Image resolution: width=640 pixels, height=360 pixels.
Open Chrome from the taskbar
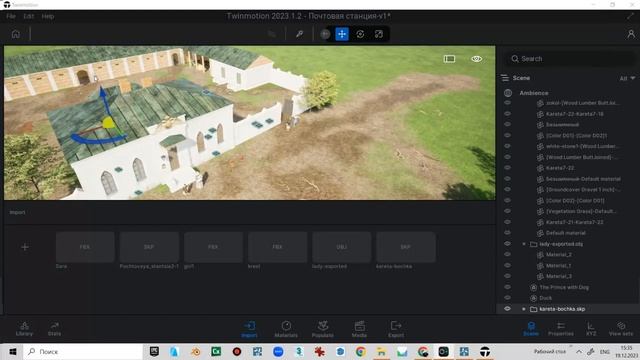360,351
